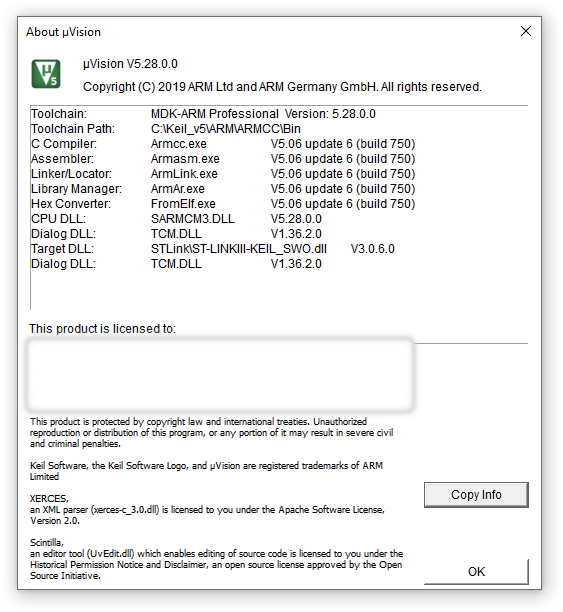563x612 pixels.
Task: Click the blurred license information box
Action: pos(220,375)
